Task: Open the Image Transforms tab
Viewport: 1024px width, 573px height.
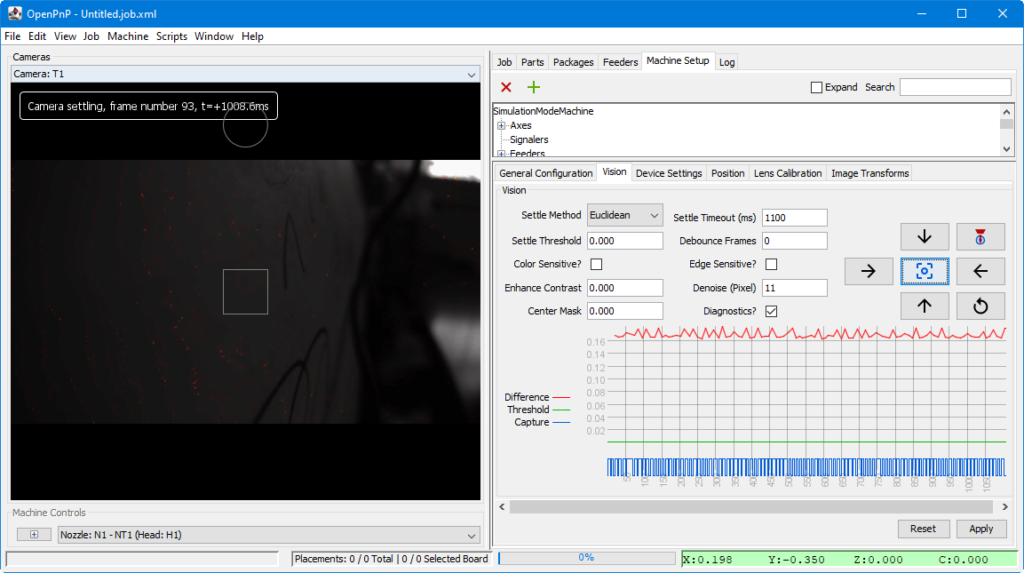Action: point(870,173)
